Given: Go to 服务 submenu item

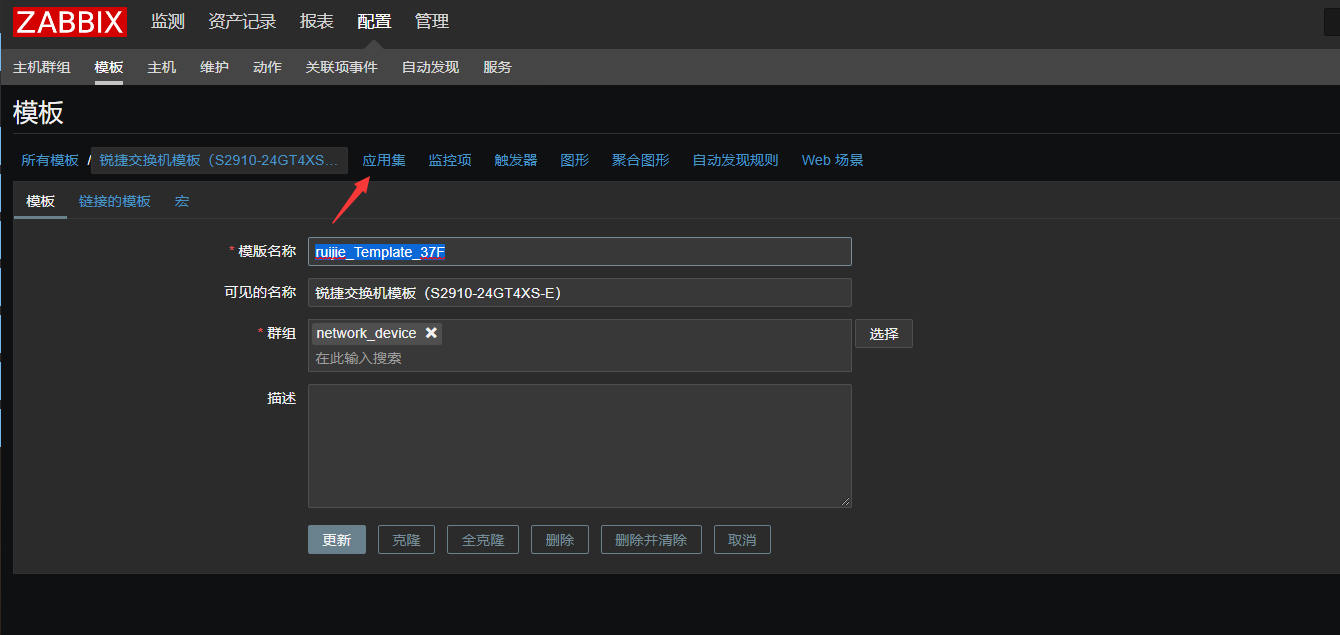Looking at the screenshot, I should click(497, 67).
